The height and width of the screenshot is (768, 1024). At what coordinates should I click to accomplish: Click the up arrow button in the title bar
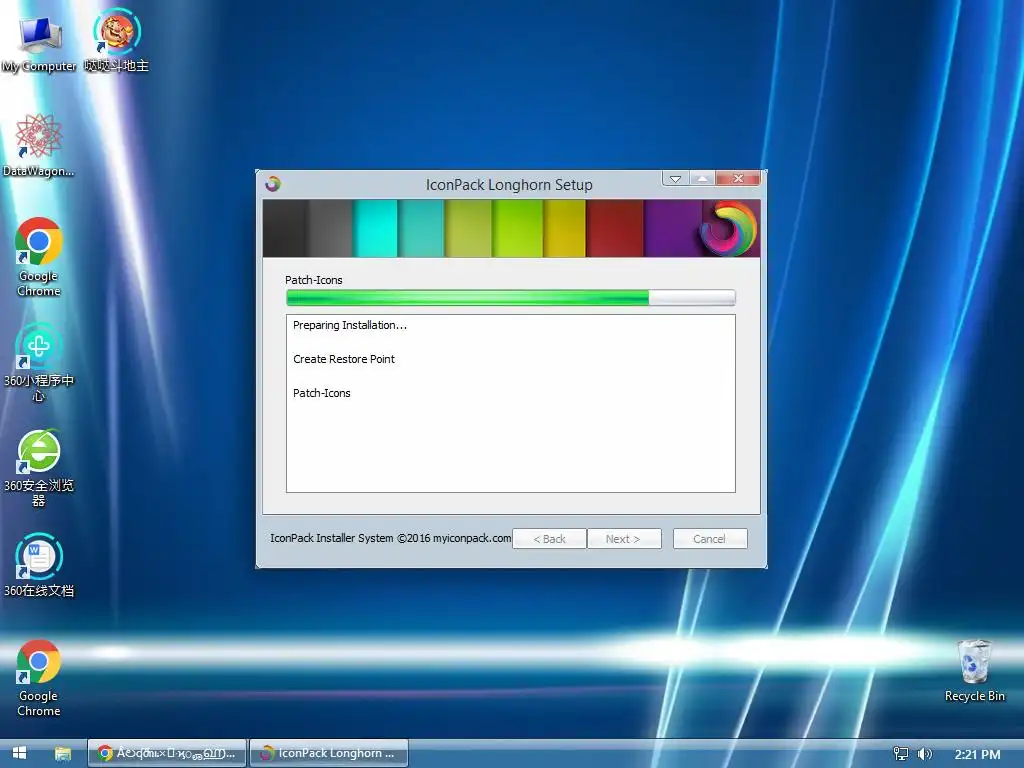(702, 178)
